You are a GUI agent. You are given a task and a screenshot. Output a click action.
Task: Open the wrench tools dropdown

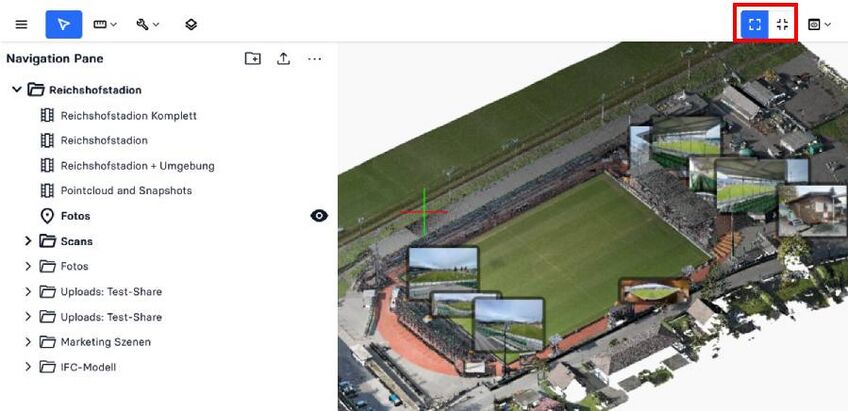148,24
